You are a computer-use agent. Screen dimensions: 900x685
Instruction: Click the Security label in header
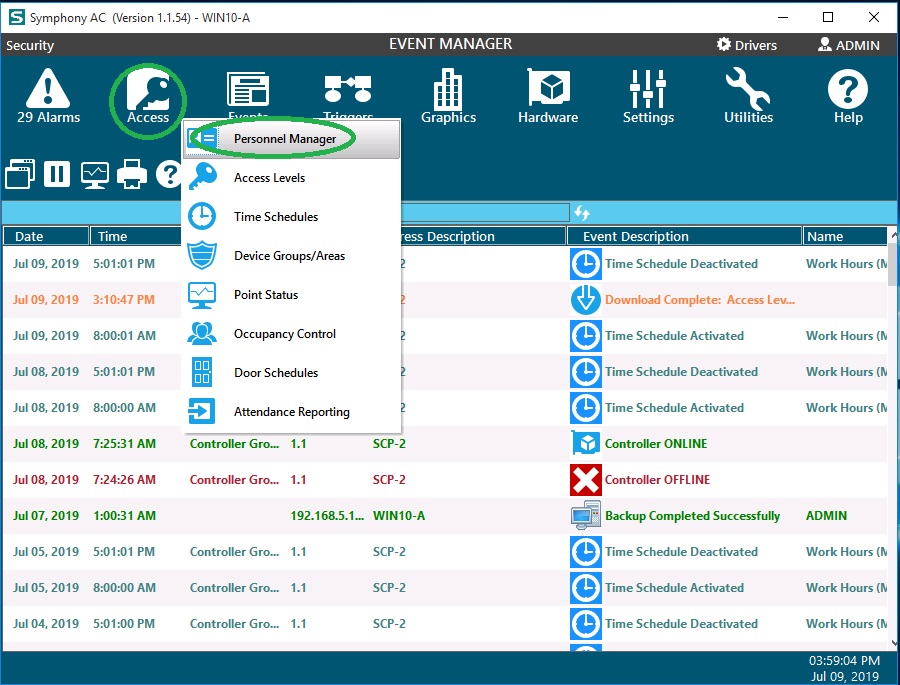(30, 45)
